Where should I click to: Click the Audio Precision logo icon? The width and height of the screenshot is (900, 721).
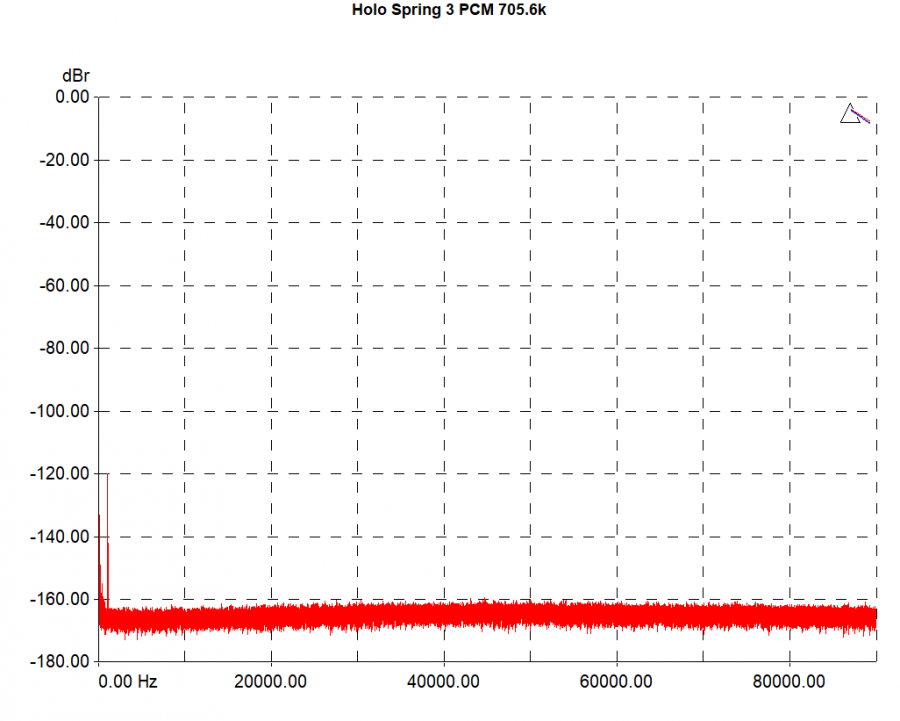click(x=855, y=113)
